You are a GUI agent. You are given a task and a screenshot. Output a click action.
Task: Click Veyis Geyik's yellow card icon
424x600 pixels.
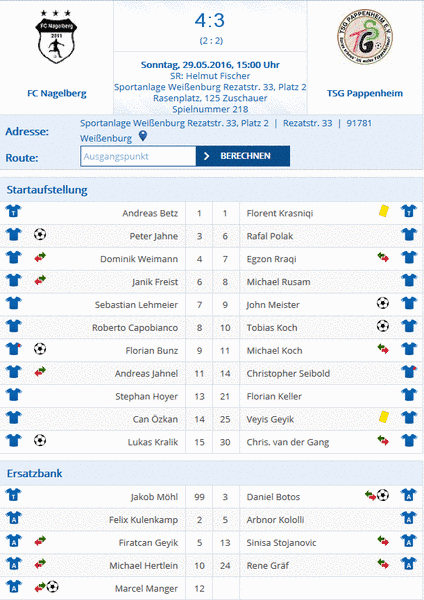(383, 417)
